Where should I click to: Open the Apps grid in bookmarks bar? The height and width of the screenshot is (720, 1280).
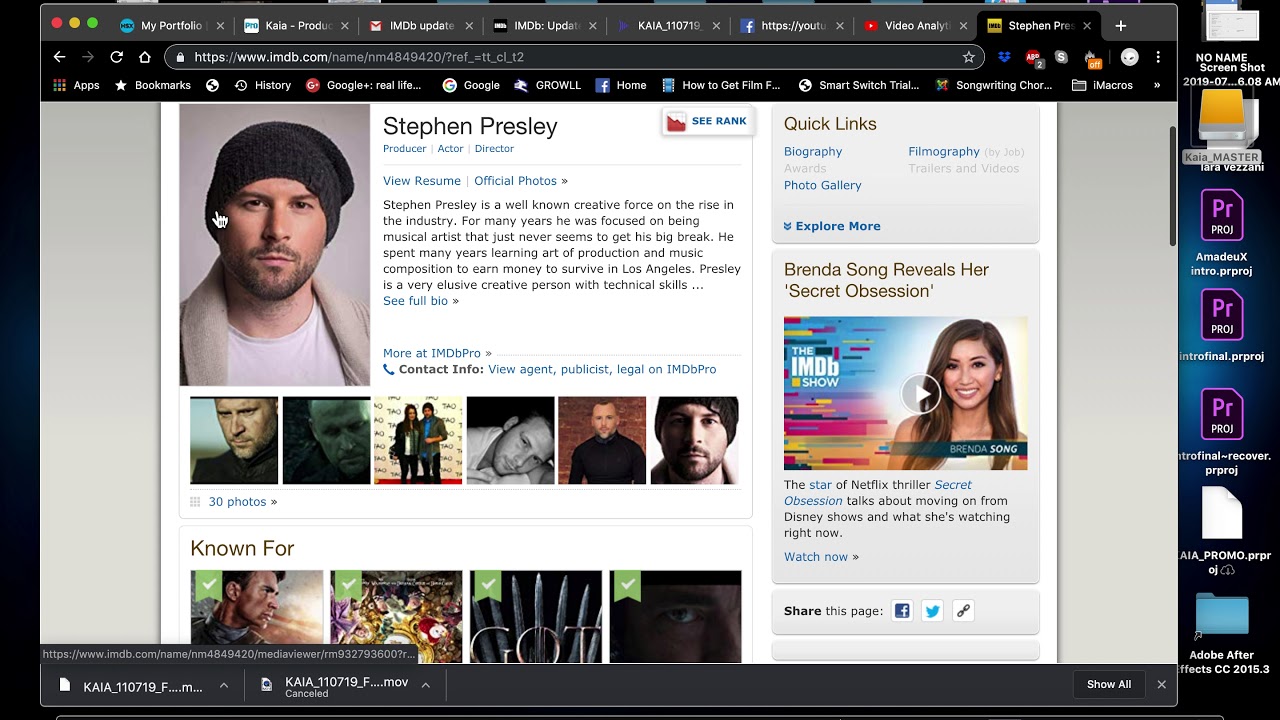pos(77,85)
